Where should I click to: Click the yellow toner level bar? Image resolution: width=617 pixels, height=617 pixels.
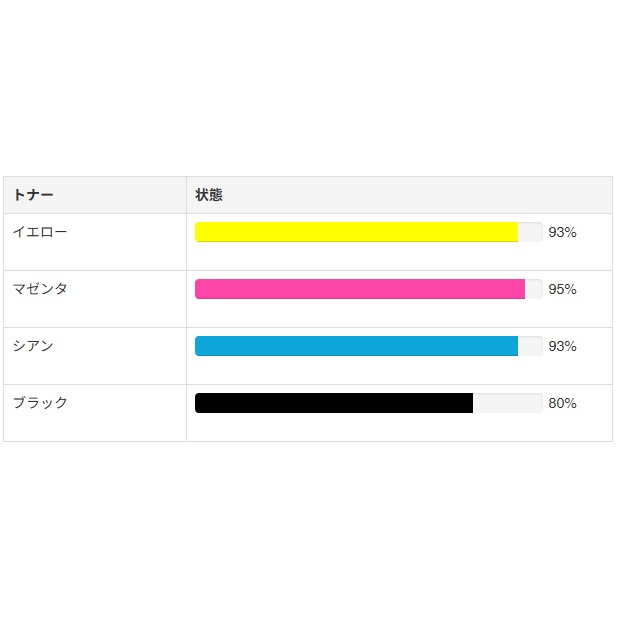356,232
